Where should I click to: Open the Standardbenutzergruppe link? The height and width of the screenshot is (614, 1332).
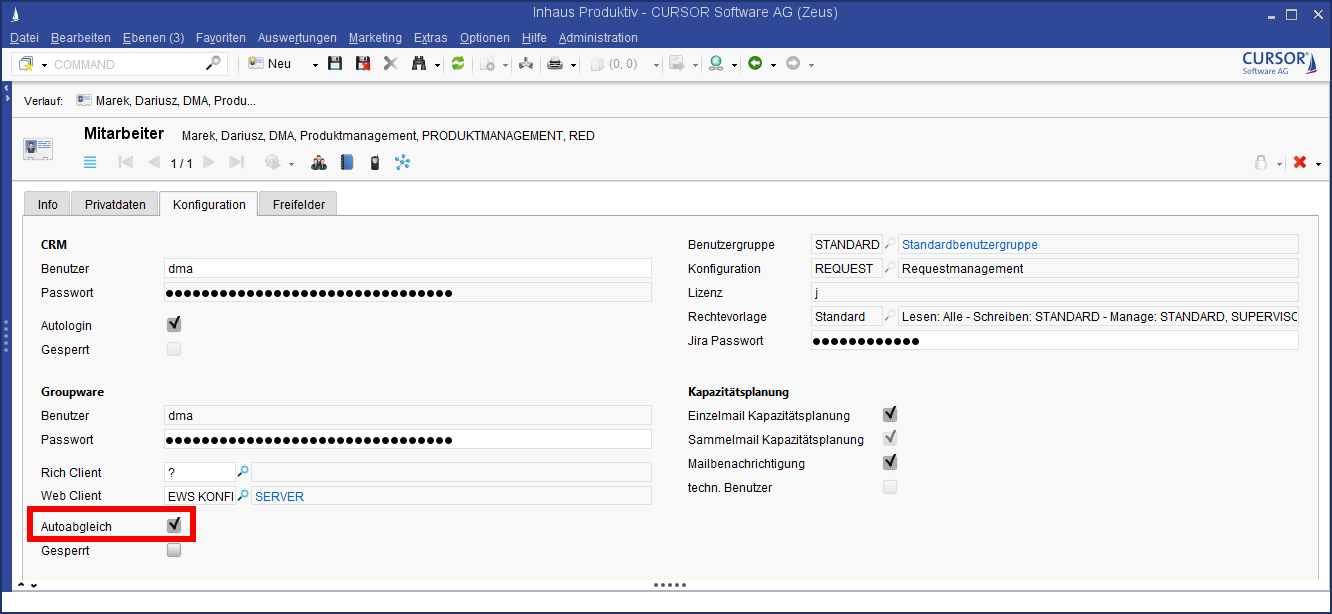tap(969, 244)
